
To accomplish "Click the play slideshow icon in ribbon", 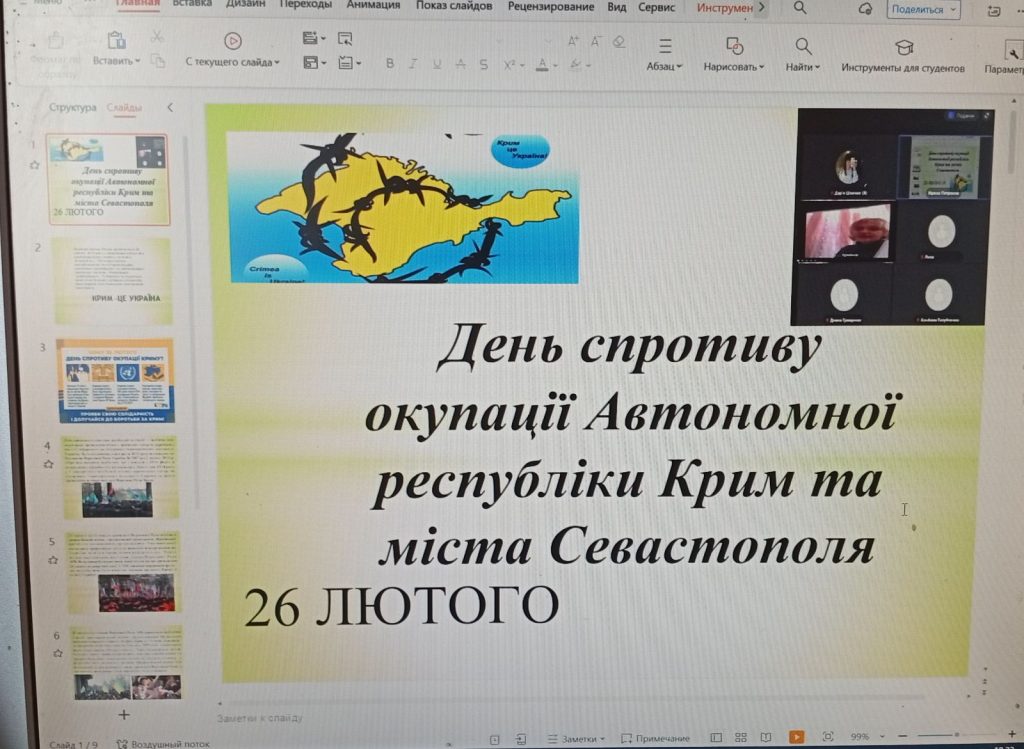I will [x=233, y=41].
